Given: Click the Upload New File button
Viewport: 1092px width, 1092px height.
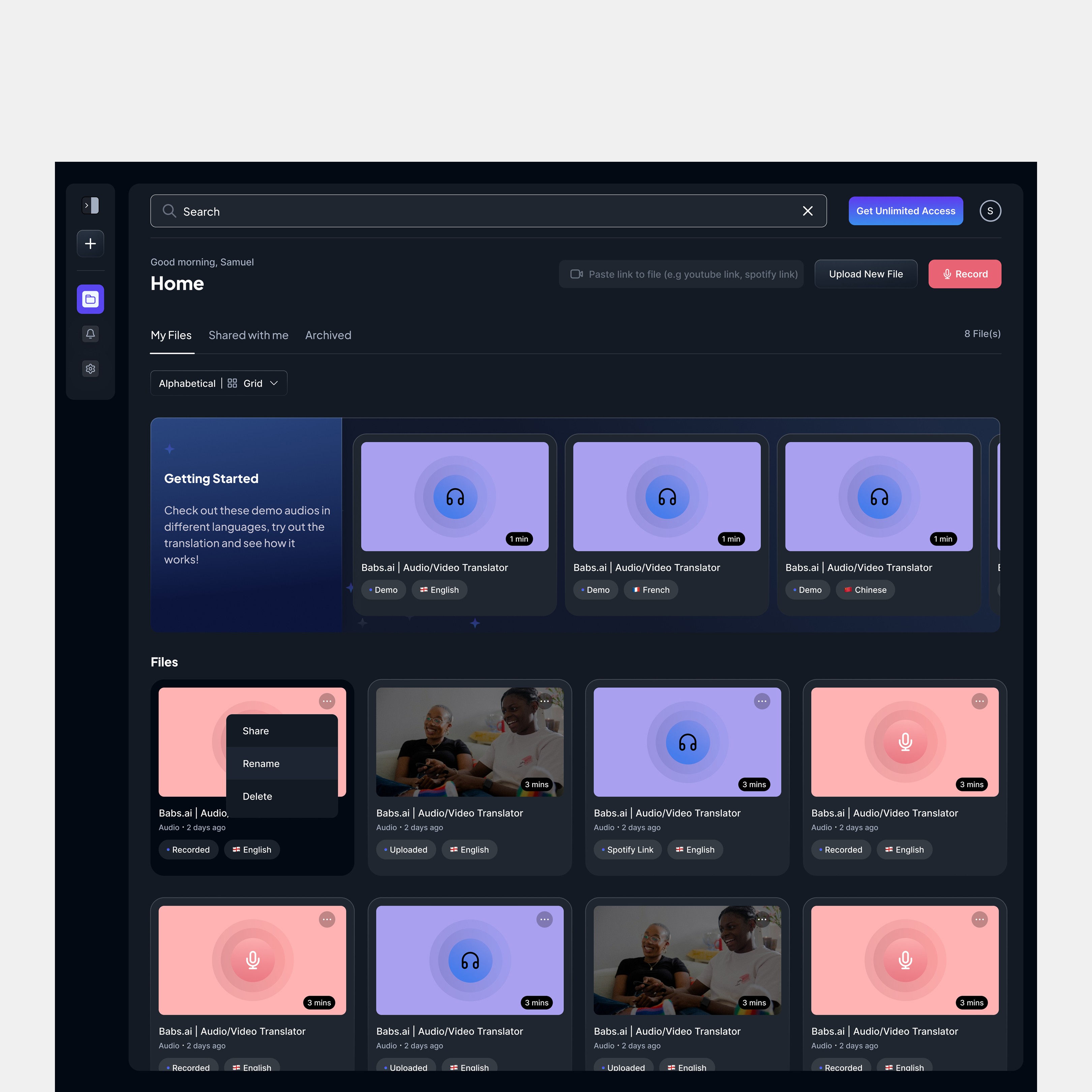Looking at the screenshot, I should point(866,274).
